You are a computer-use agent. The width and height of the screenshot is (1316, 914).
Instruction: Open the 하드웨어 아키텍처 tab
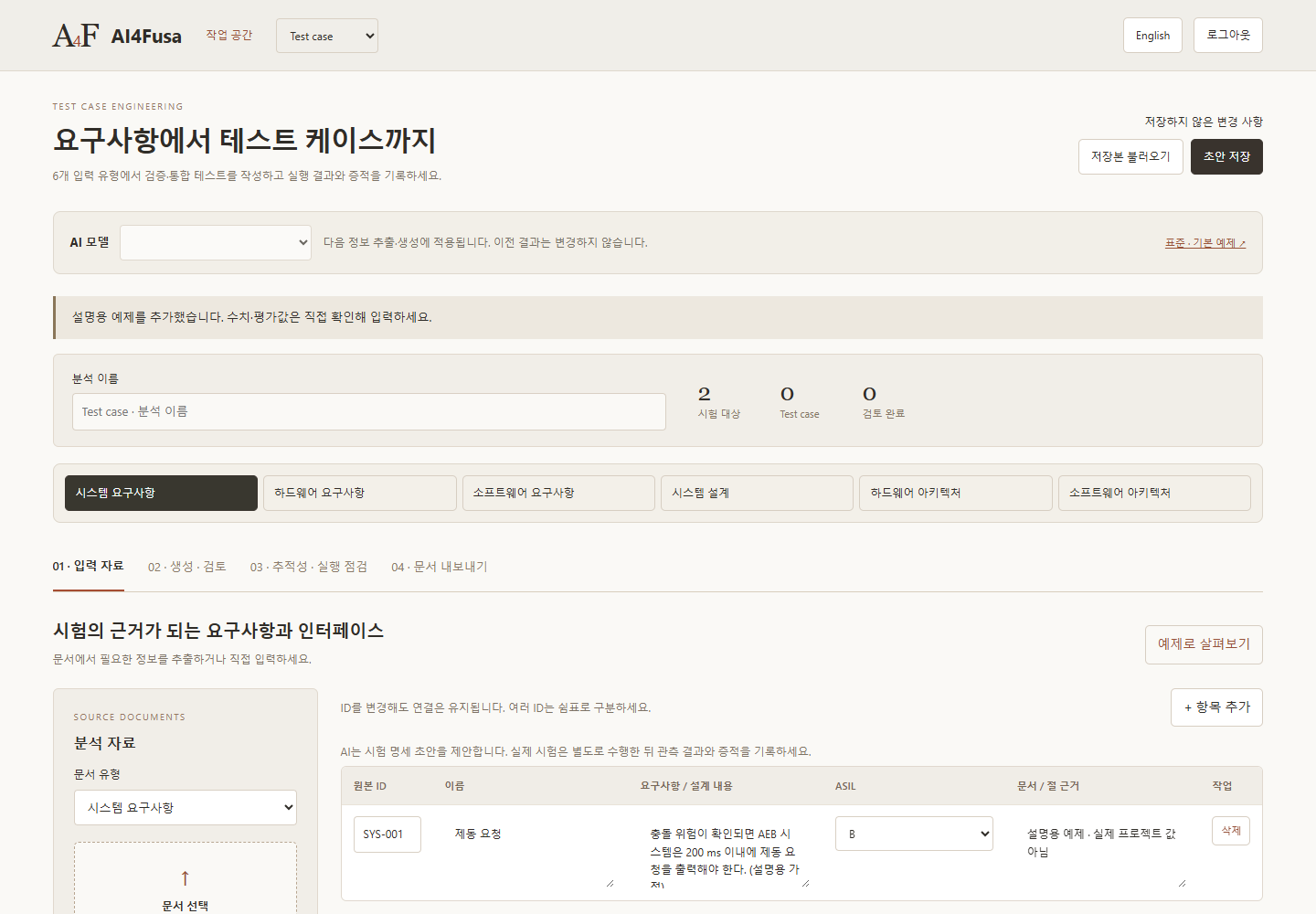tap(956, 493)
